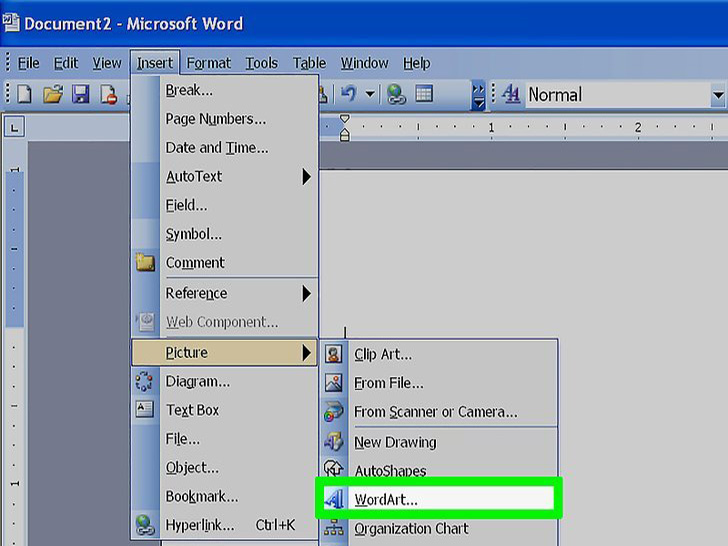The height and width of the screenshot is (546, 728).
Task: Open the Tools menu
Action: tap(261, 63)
